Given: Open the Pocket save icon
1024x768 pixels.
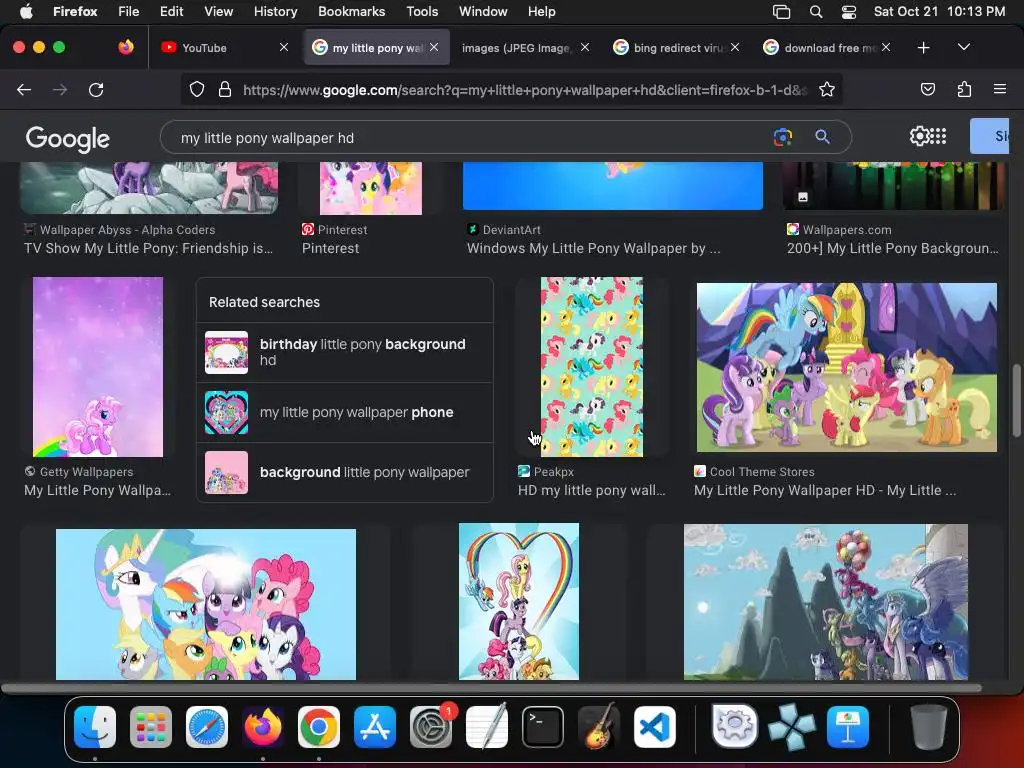Looking at the screenshot, I should tap(927, 89).
